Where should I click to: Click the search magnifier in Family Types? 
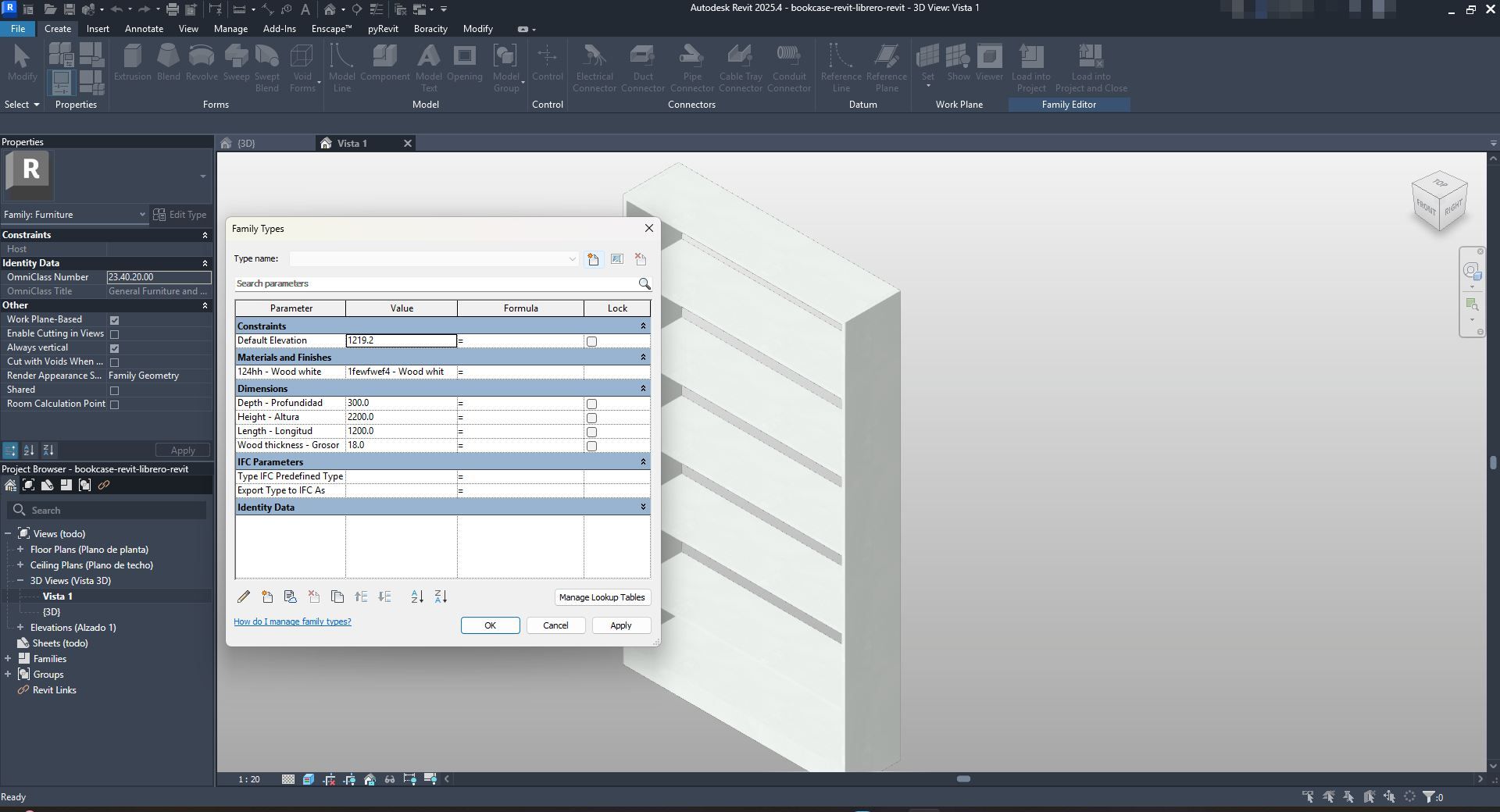[x=645, y=283]
